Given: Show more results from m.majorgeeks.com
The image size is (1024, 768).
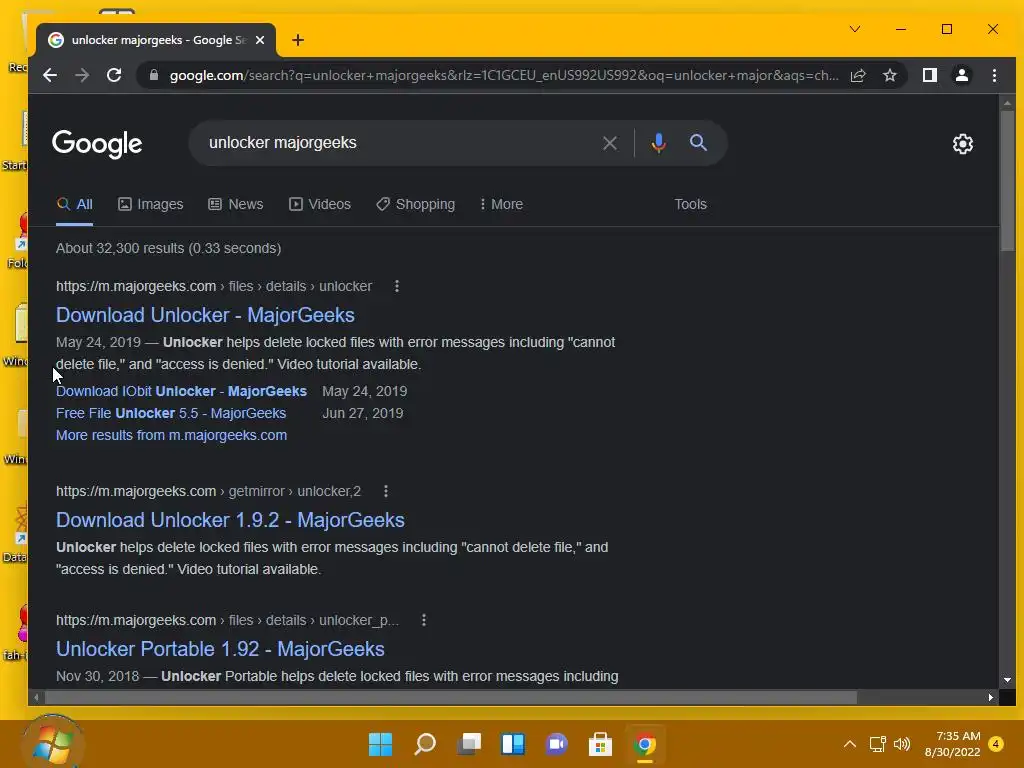Looking at the screenshot, I should coord(171,435).
